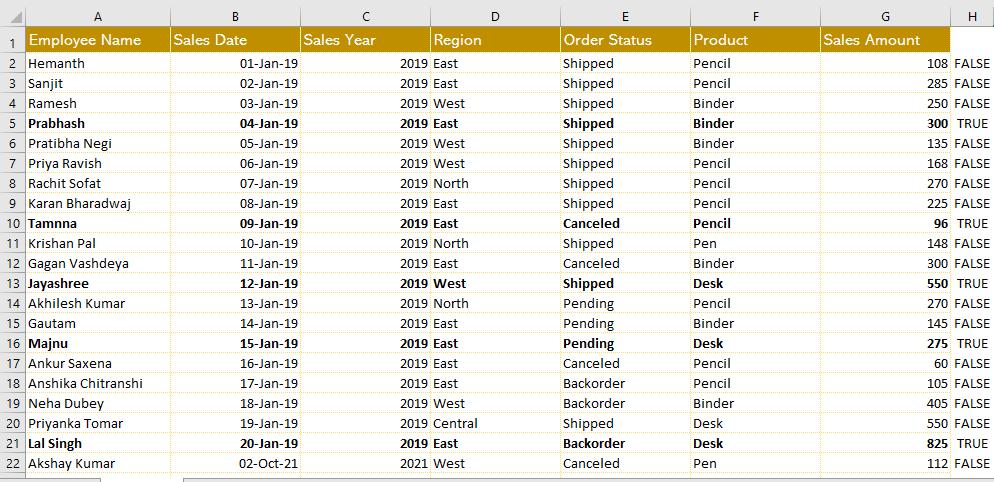
Task: Click the cell containing Prabhash
Action: (98, 124)
